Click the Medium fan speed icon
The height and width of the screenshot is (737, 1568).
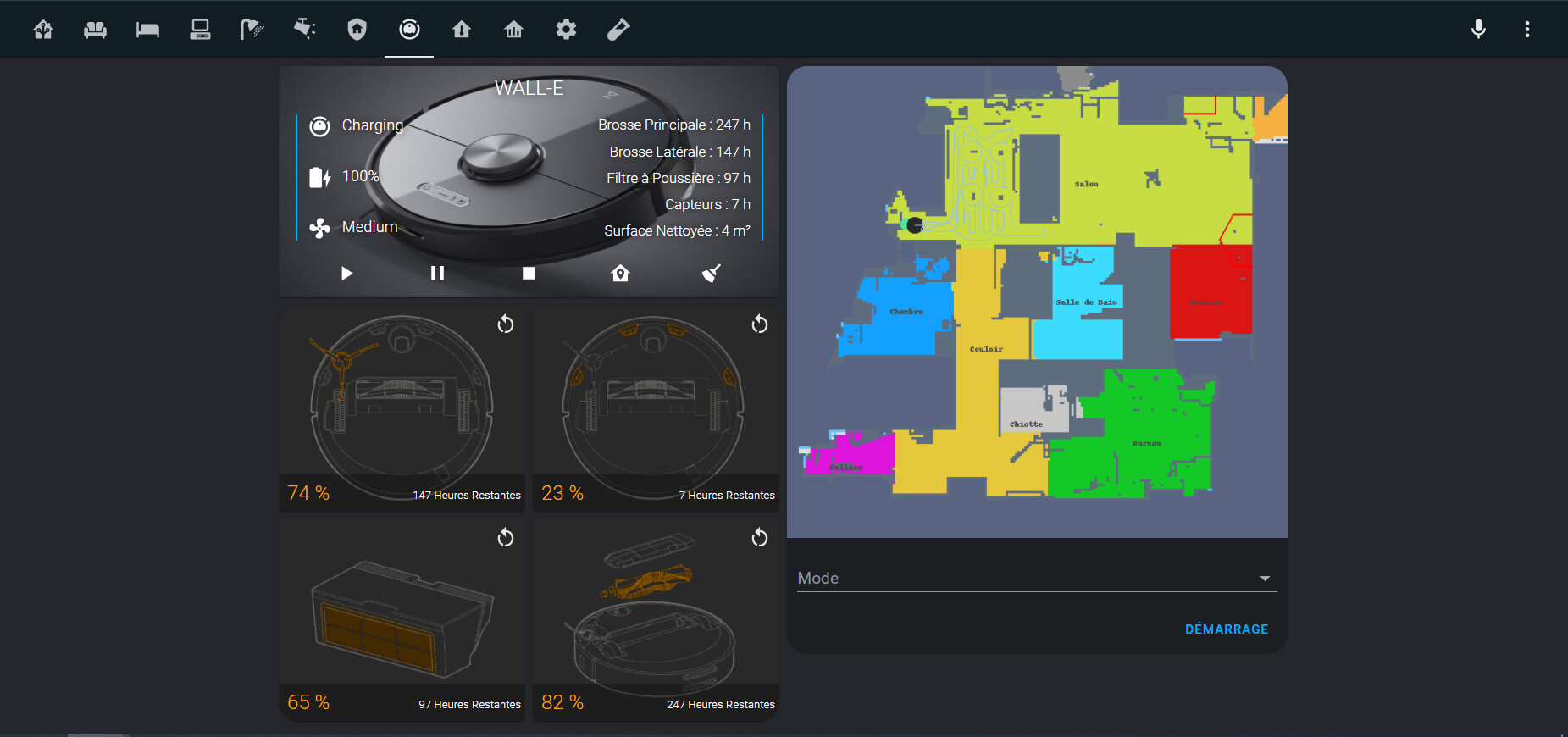click(x=319, y=228)
